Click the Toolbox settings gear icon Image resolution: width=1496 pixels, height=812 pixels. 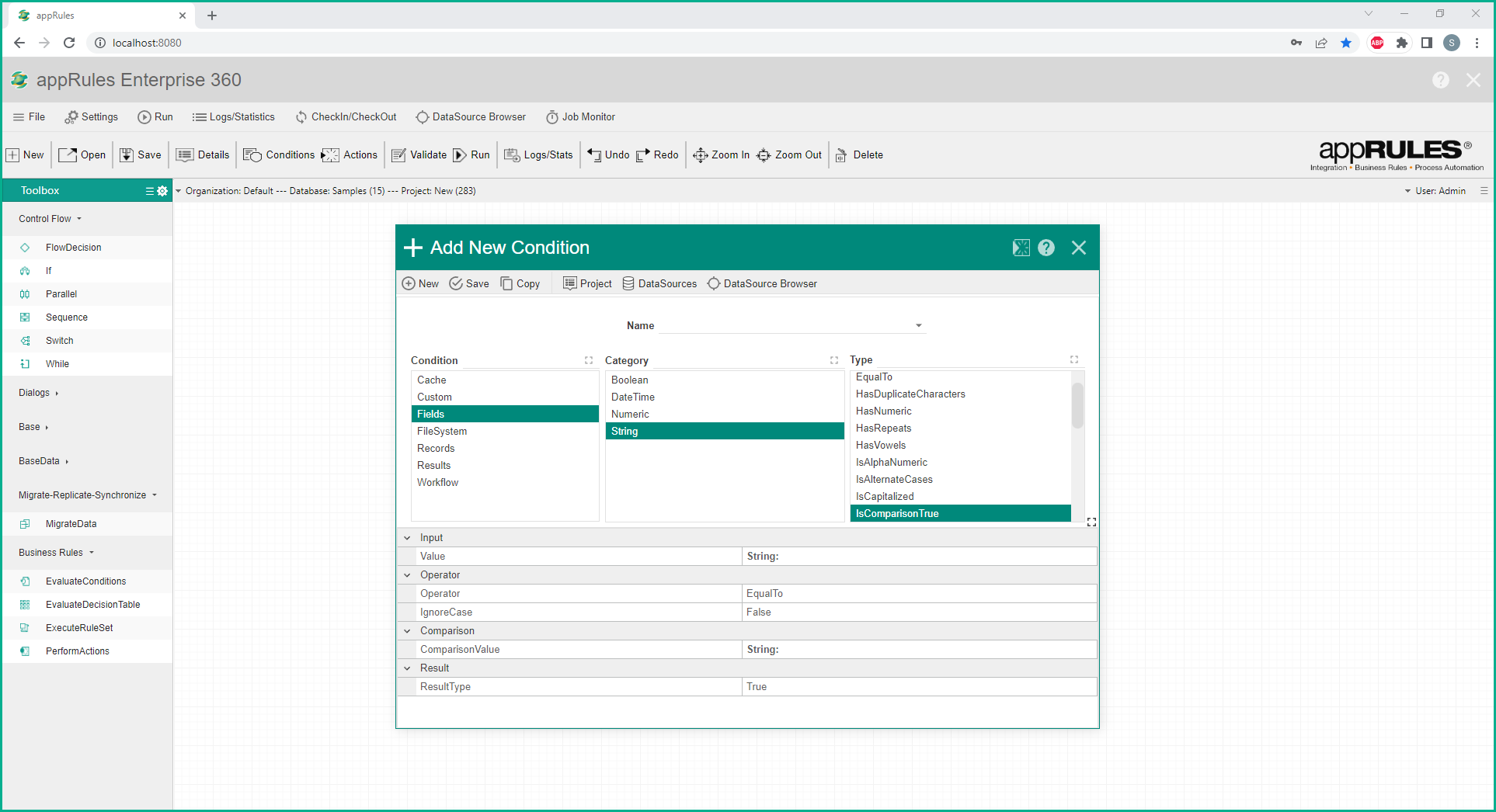162,191
